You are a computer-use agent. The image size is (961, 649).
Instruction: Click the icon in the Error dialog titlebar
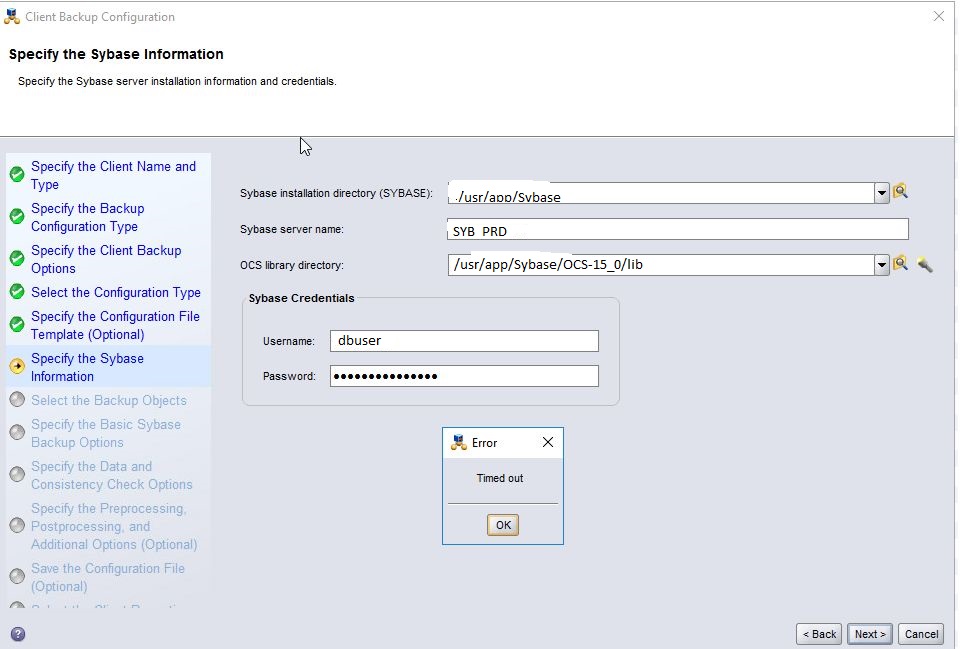point(458,442)
